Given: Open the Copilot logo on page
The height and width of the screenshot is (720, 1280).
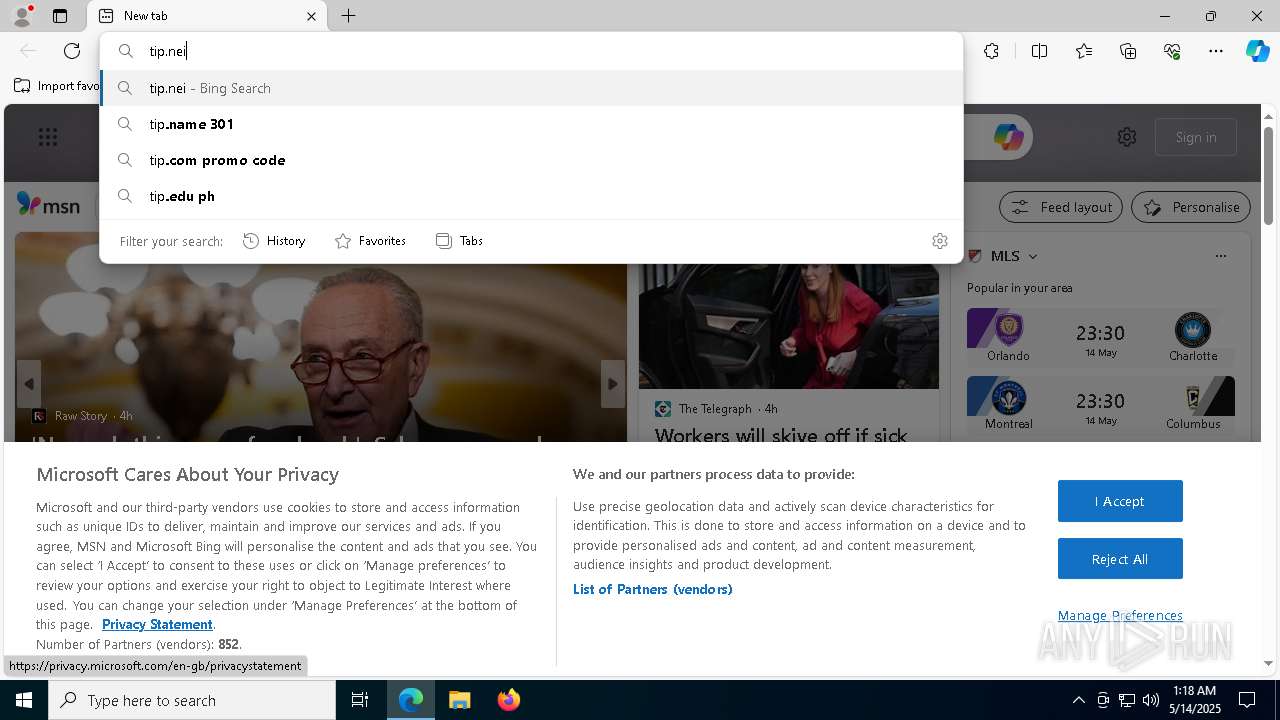Looking at the screenshot, I should (1008, 137).
